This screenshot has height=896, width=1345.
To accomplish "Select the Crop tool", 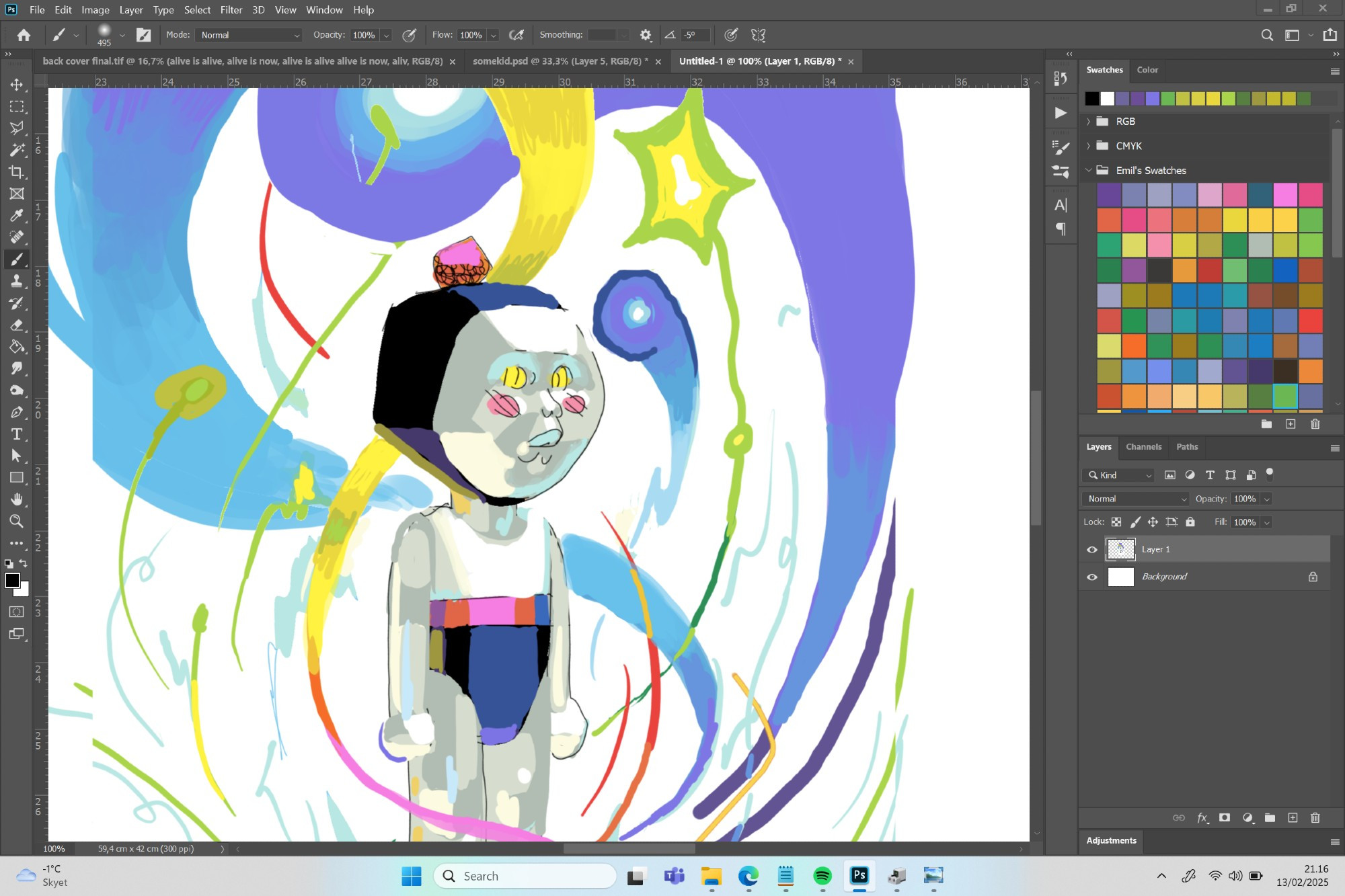I will pyautogui.click(x=17, y=172).
